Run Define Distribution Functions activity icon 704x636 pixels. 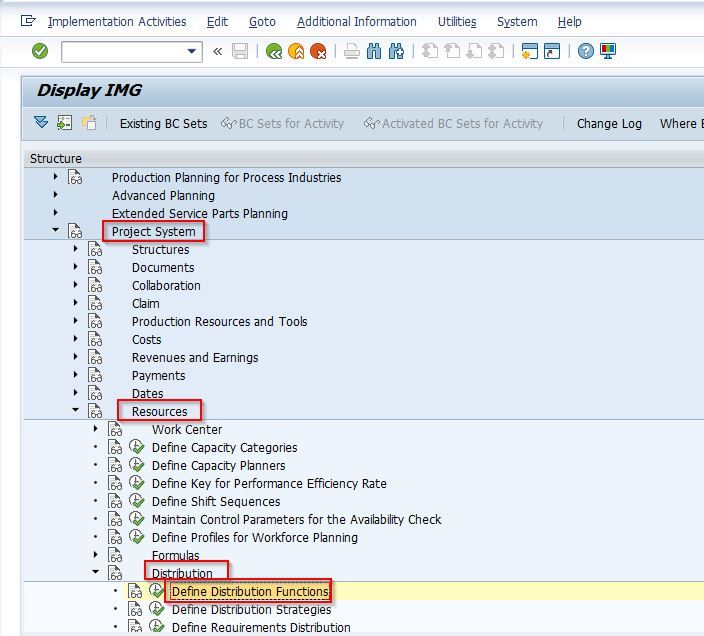coord(156,591)
